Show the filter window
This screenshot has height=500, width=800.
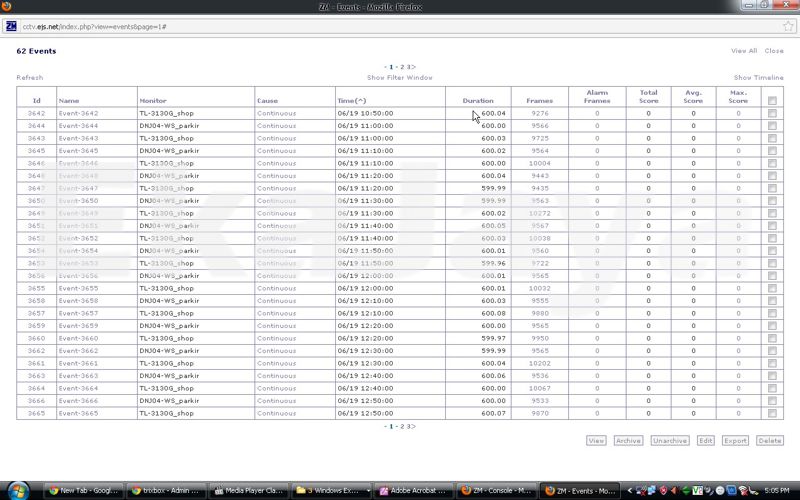[x=399, y=77]
